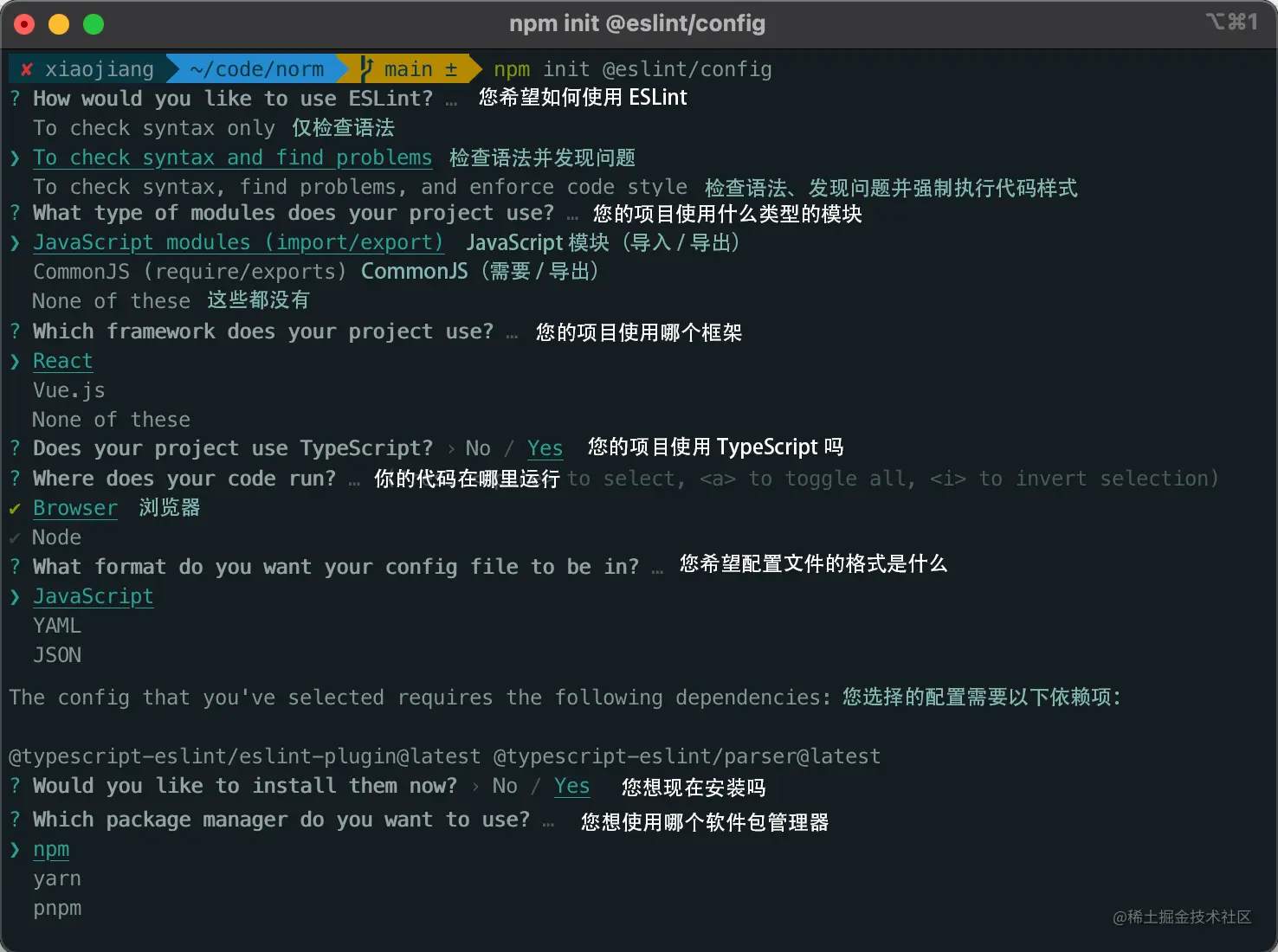Click the red close window button
Screen dimensions: 1278x952
coord(24,24)
